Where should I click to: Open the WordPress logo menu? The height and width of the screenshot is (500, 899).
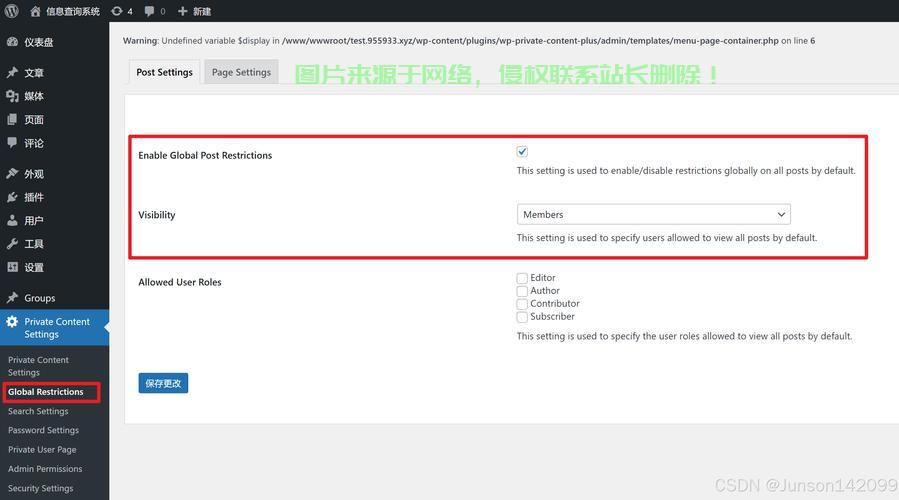(x=11, y=11)
